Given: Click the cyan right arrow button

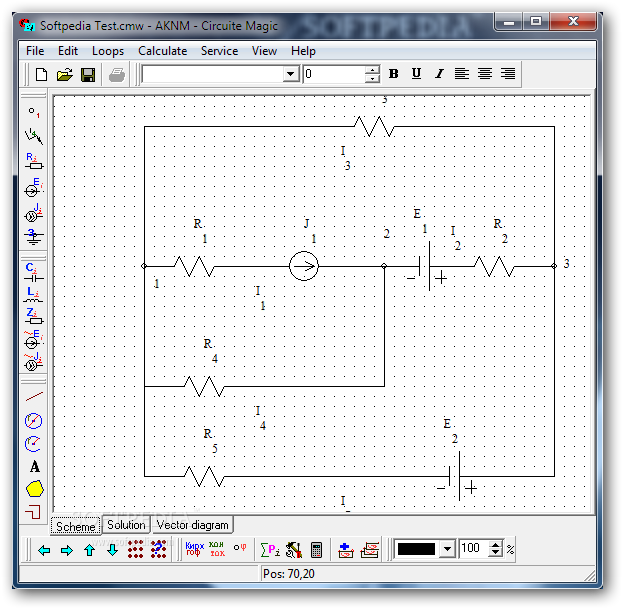Looking at the screenshot, I should click(67, 550).
